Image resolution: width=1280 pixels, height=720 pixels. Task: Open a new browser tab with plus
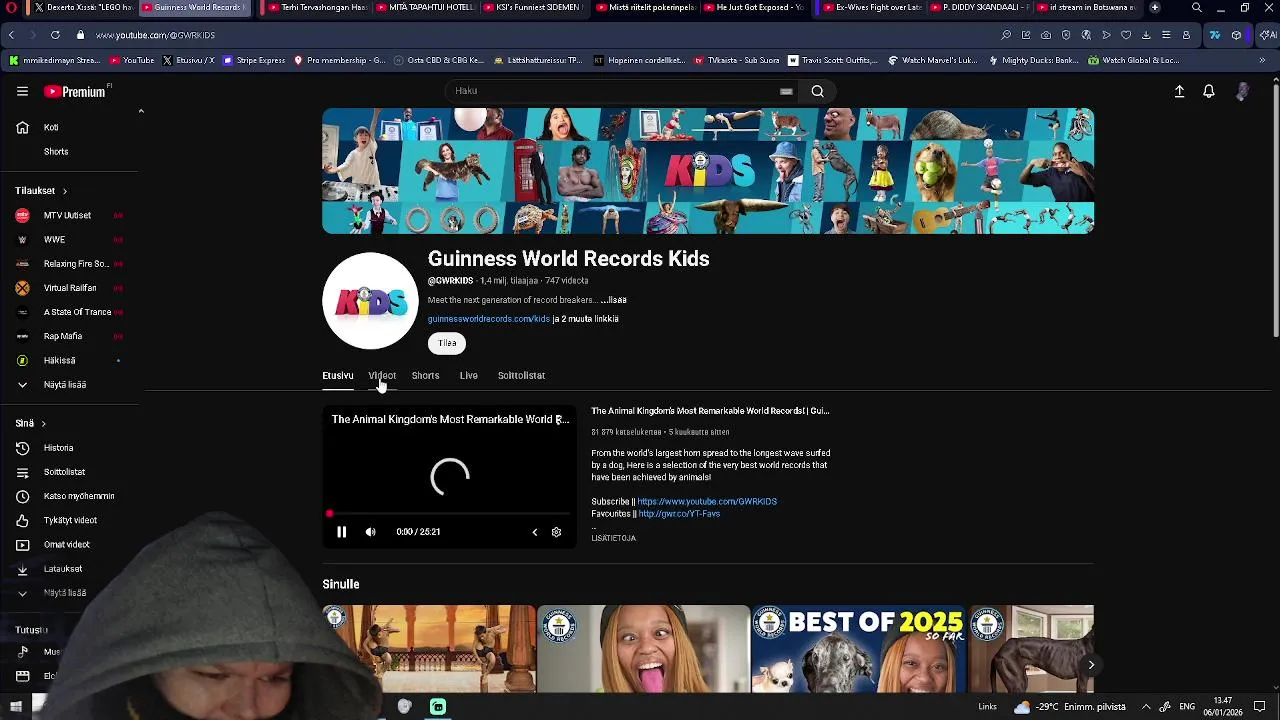pos(1155,7)
